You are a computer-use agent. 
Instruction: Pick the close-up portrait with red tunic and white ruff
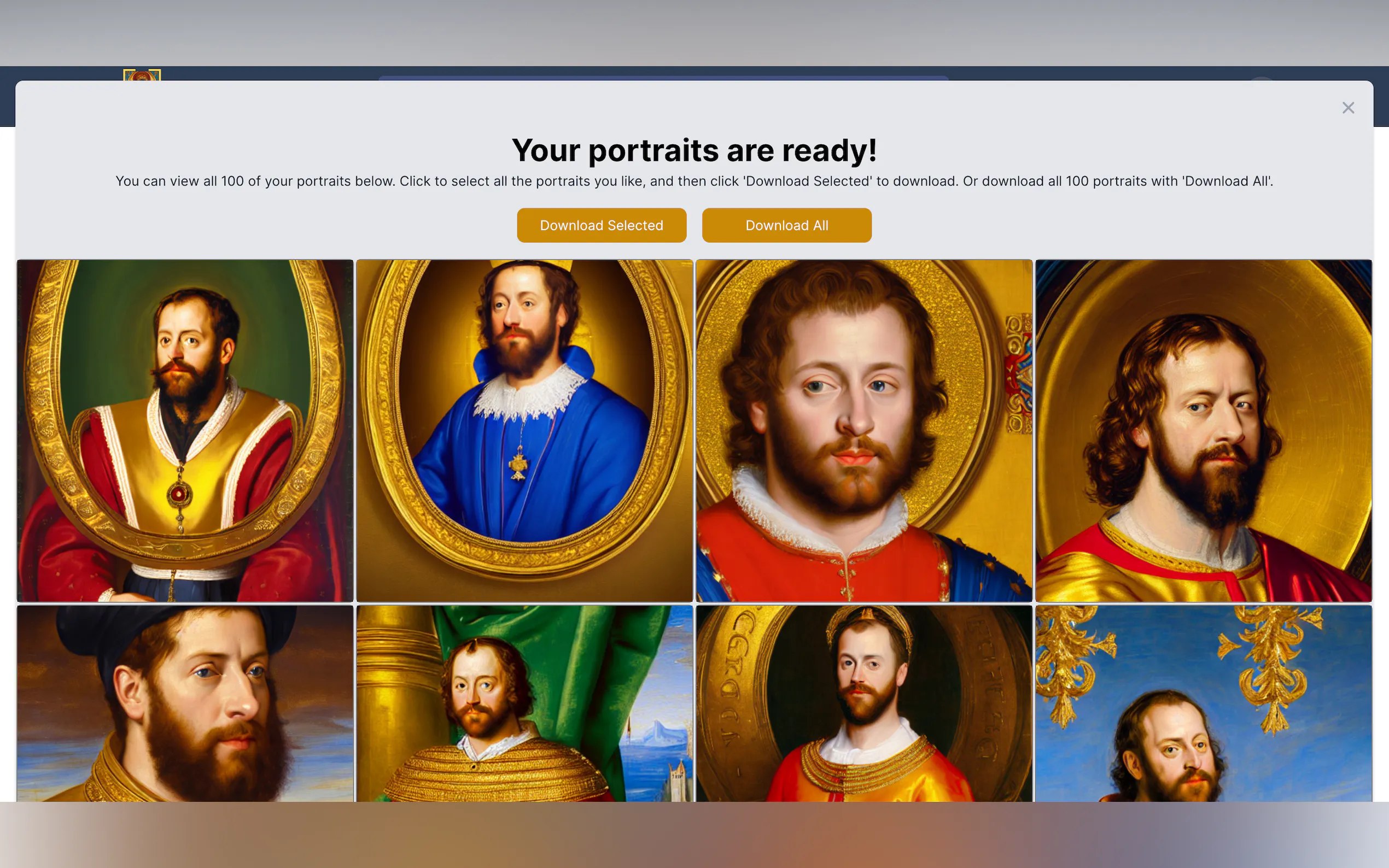[x=863, y=431]
